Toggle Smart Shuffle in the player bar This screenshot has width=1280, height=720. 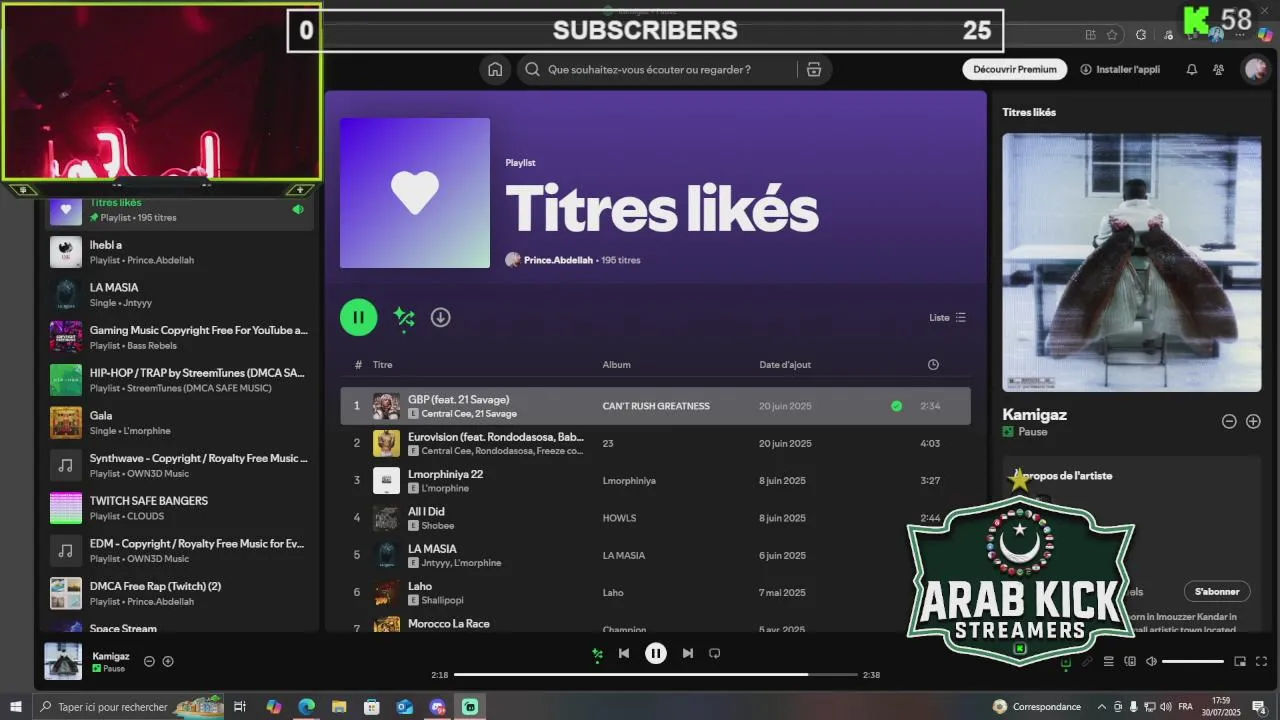pyautogui.click(x=597, y=653)
